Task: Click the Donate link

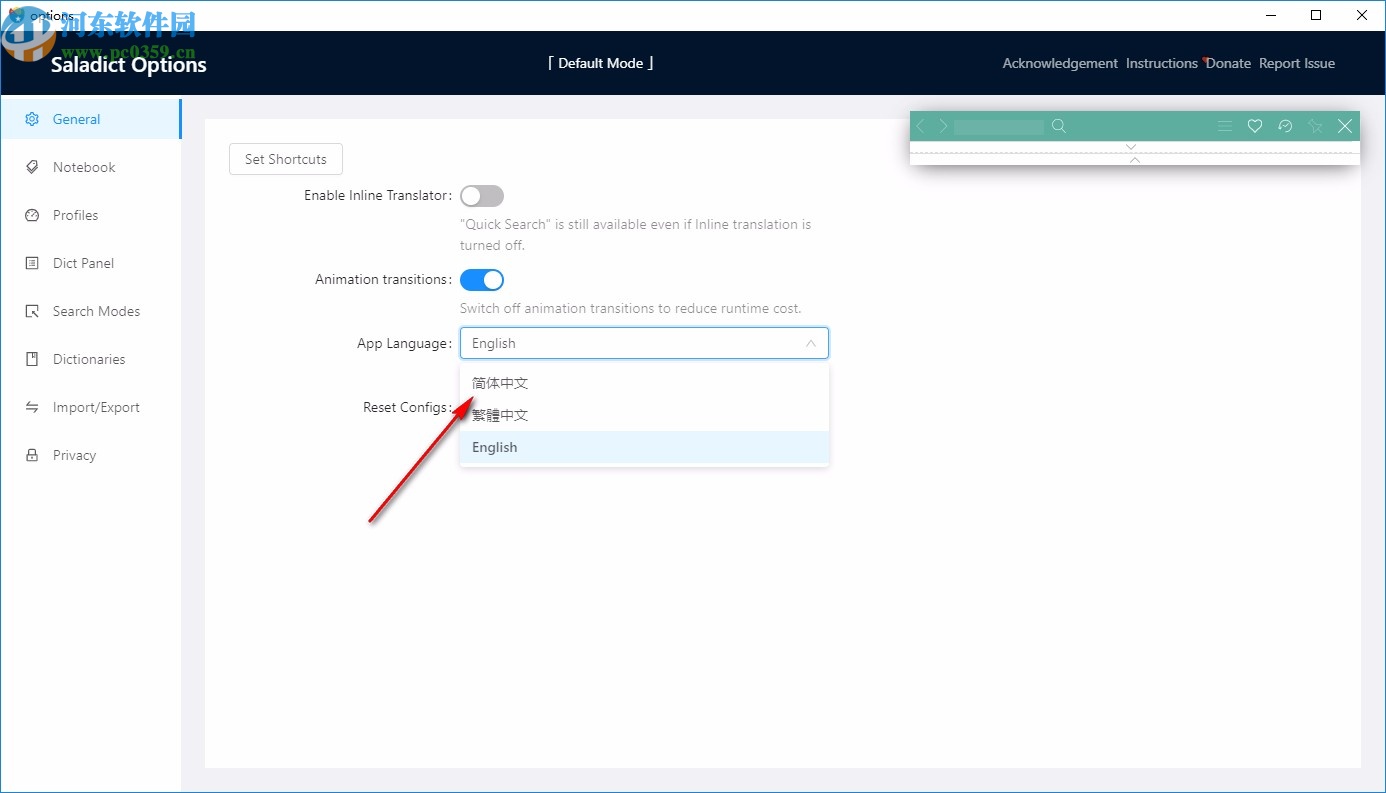Action: (1229, 63)
